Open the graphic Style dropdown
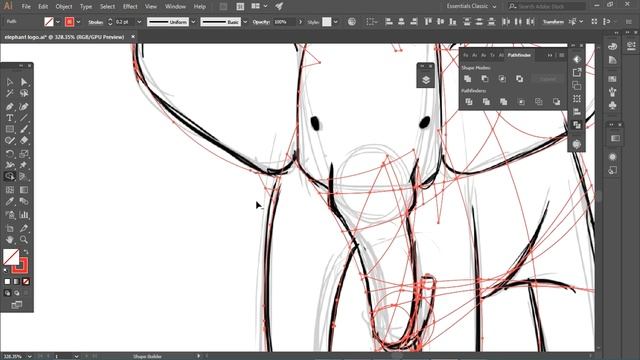640x360 pixels. [x=336, y=22]
